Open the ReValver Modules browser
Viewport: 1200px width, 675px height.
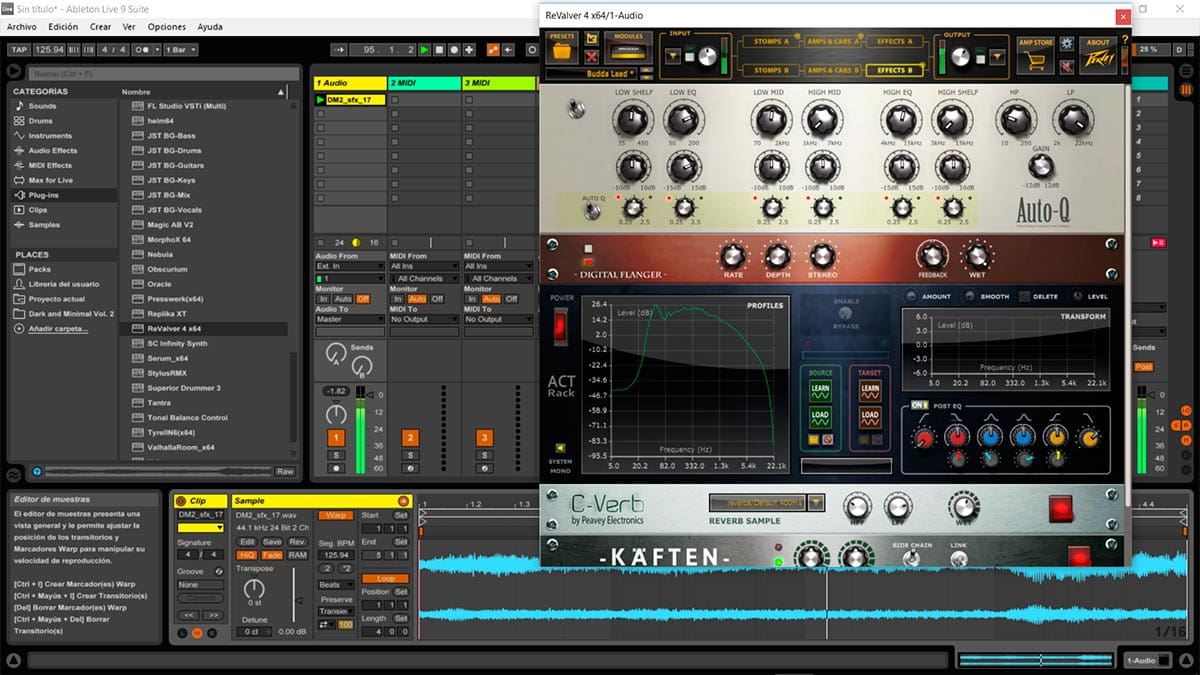(627, 50)
